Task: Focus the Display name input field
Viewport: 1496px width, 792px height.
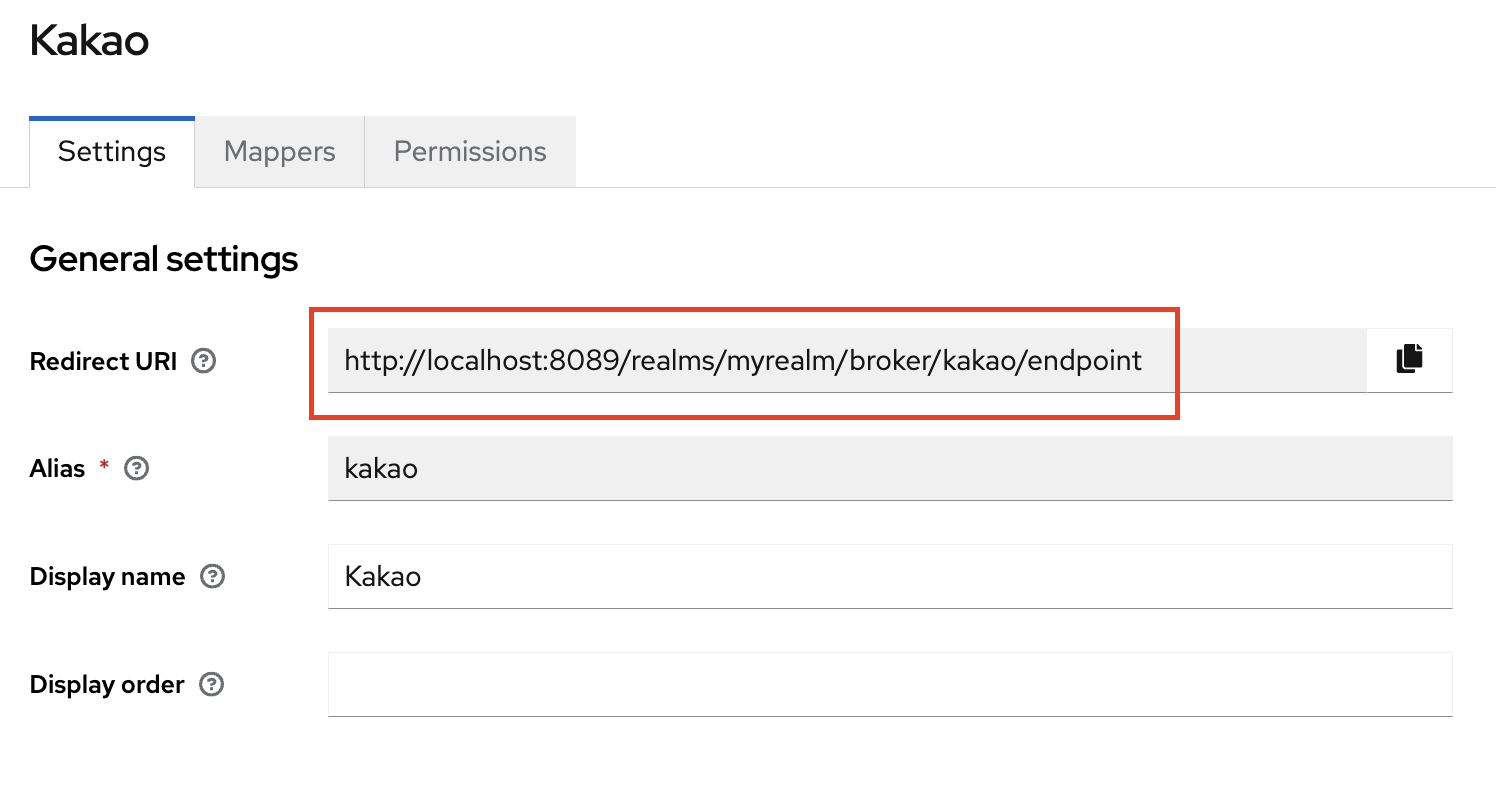Action: [x=889, y=577]
